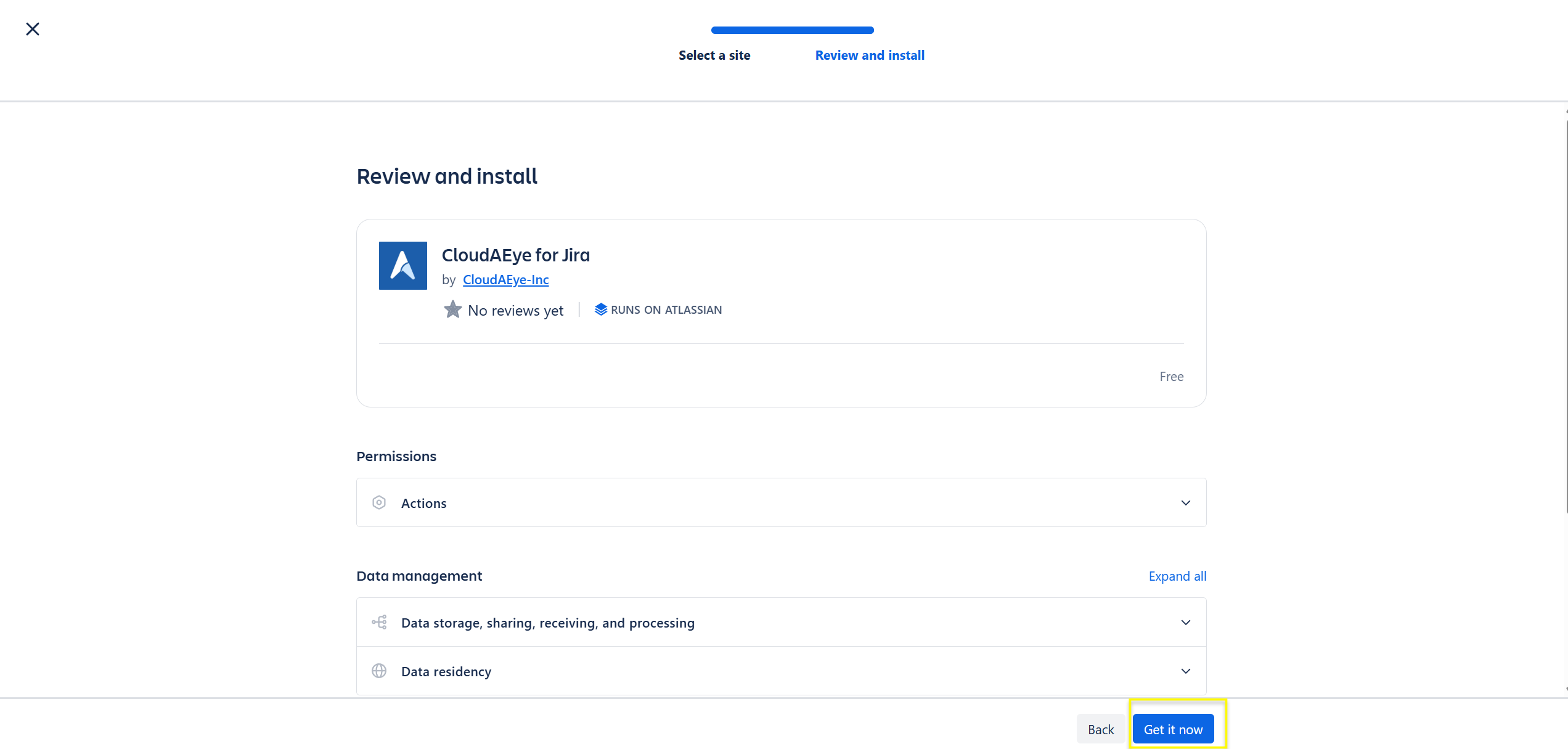Click the Actions row label
Image resolution: width=1568 pixels, height=749 pixels.
coord(423,504)
